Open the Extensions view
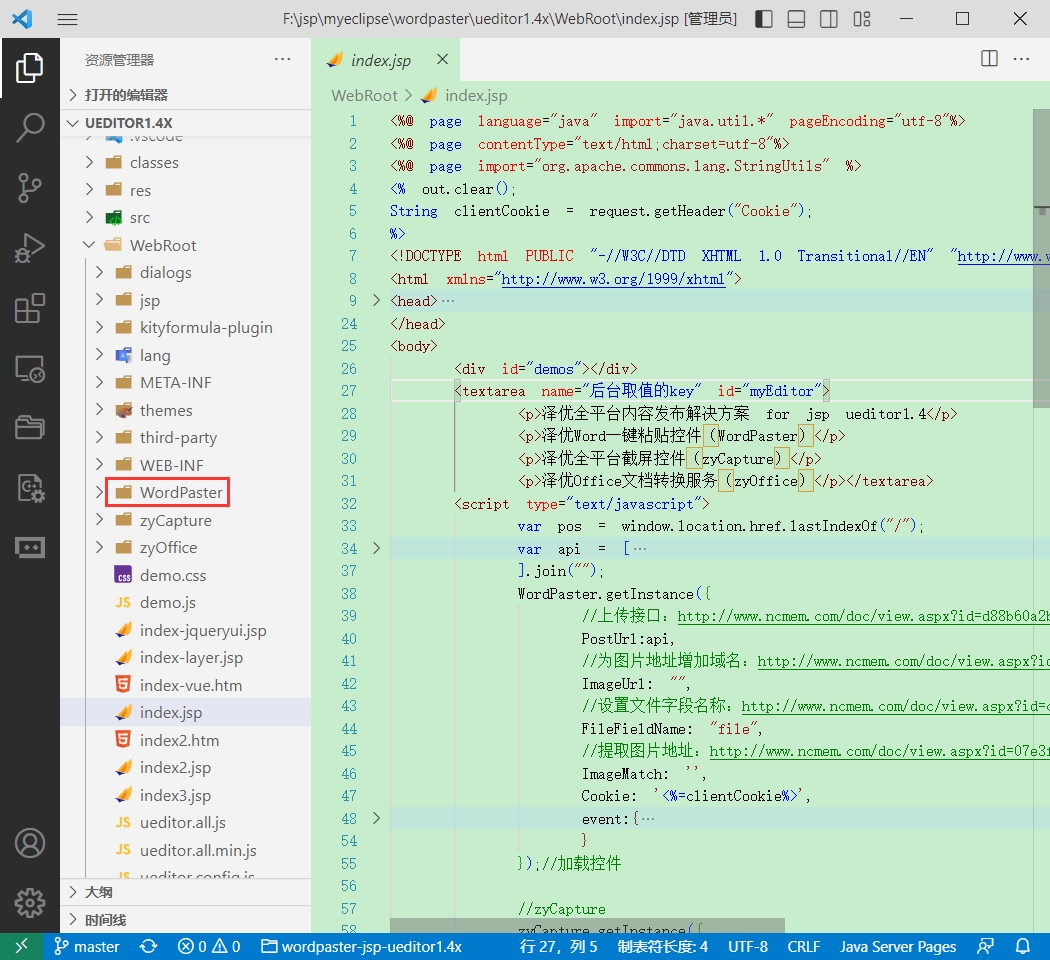 tap(30, 309)
